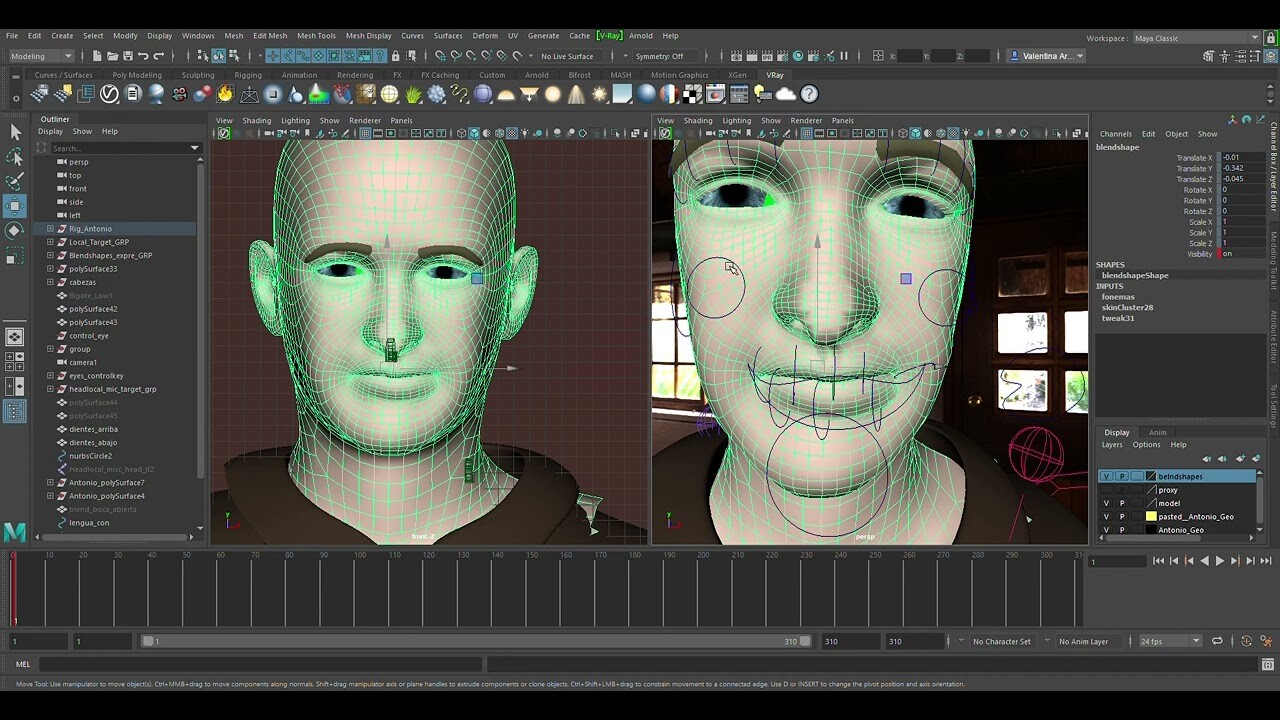Click the fluid fire effect icon on the shelf
This screenshot has width=1280, height=720.
225,92
